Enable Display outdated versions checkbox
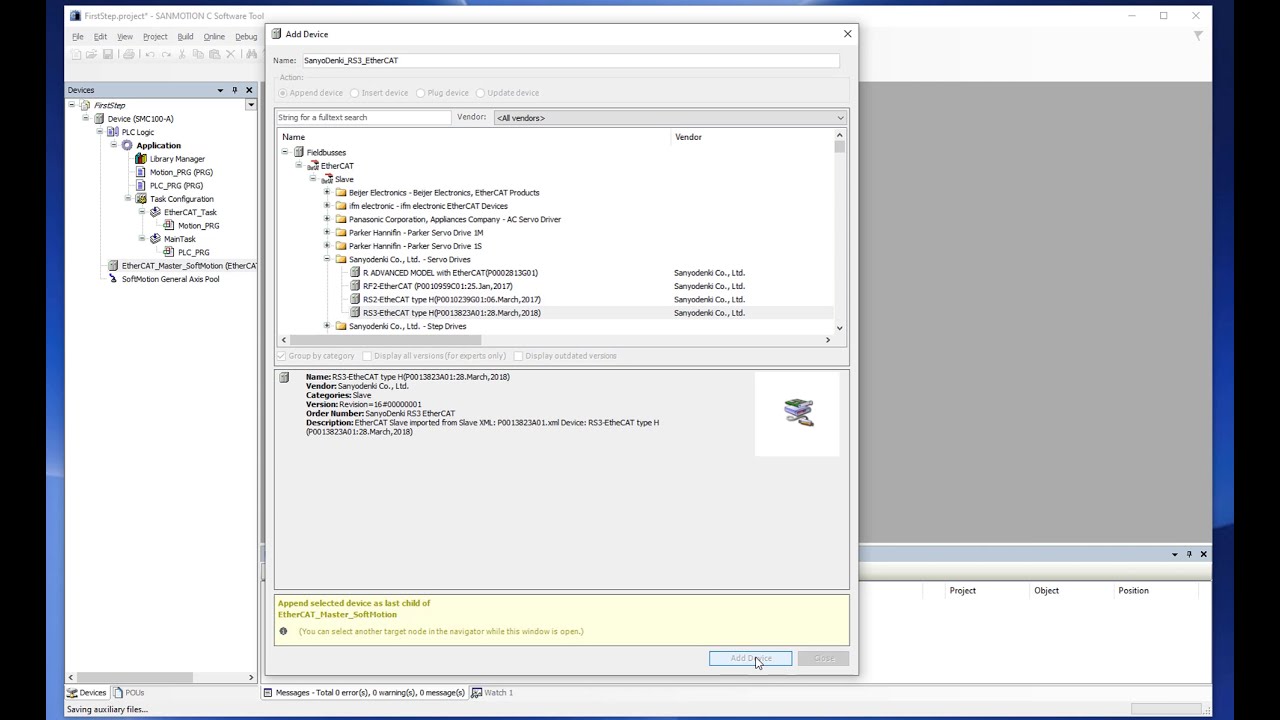 pos(518,356)
